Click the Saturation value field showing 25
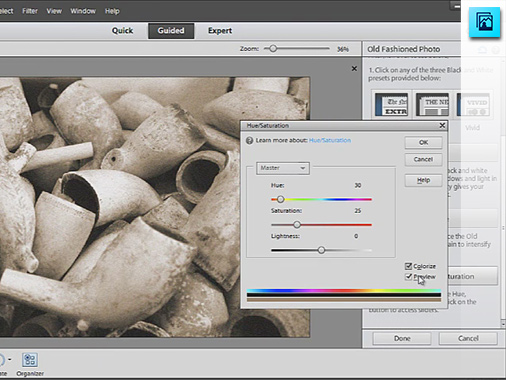The height and width of the screenshot is (380, 506). [x=358, y=211]
